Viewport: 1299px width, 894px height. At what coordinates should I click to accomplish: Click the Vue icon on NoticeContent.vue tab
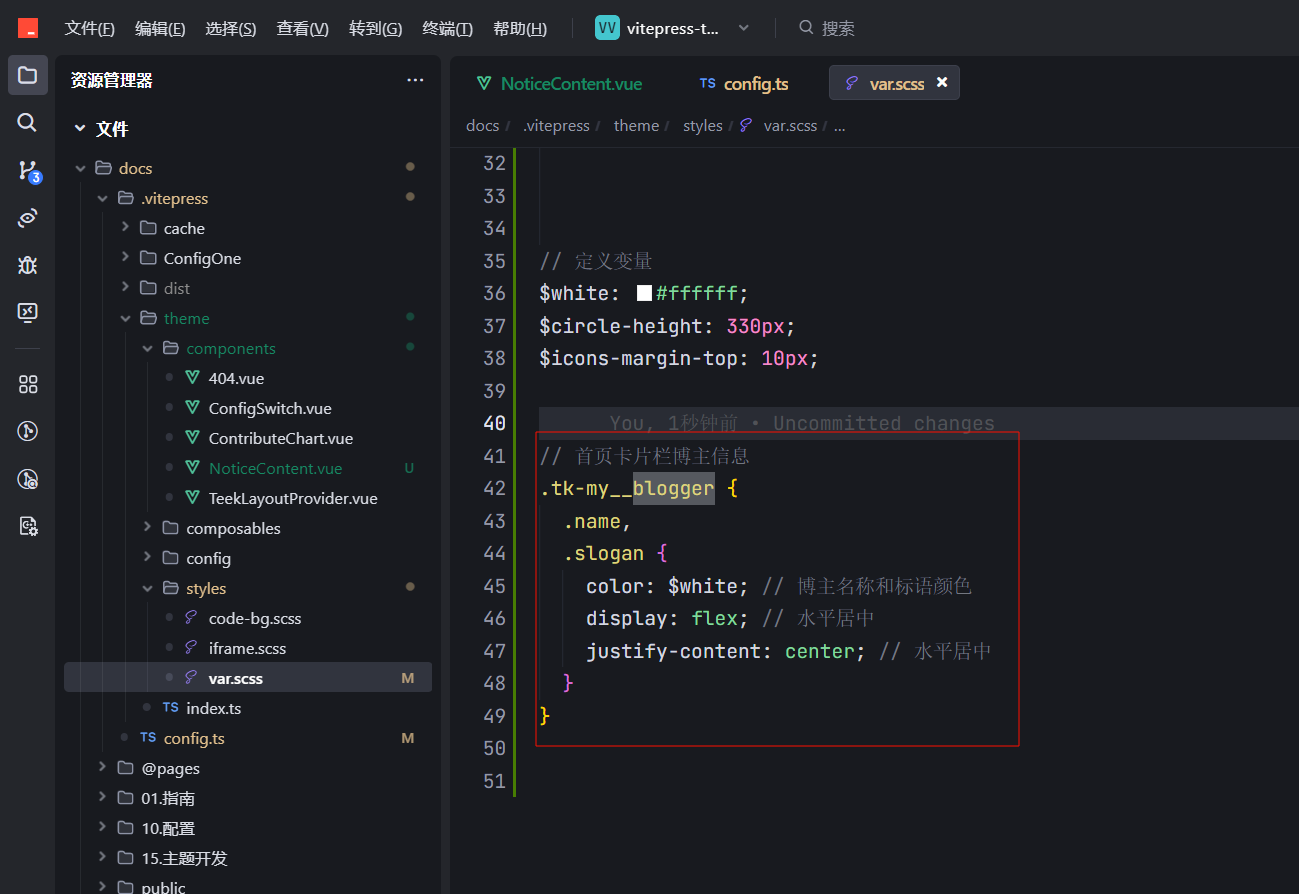[x=484, y=83]
